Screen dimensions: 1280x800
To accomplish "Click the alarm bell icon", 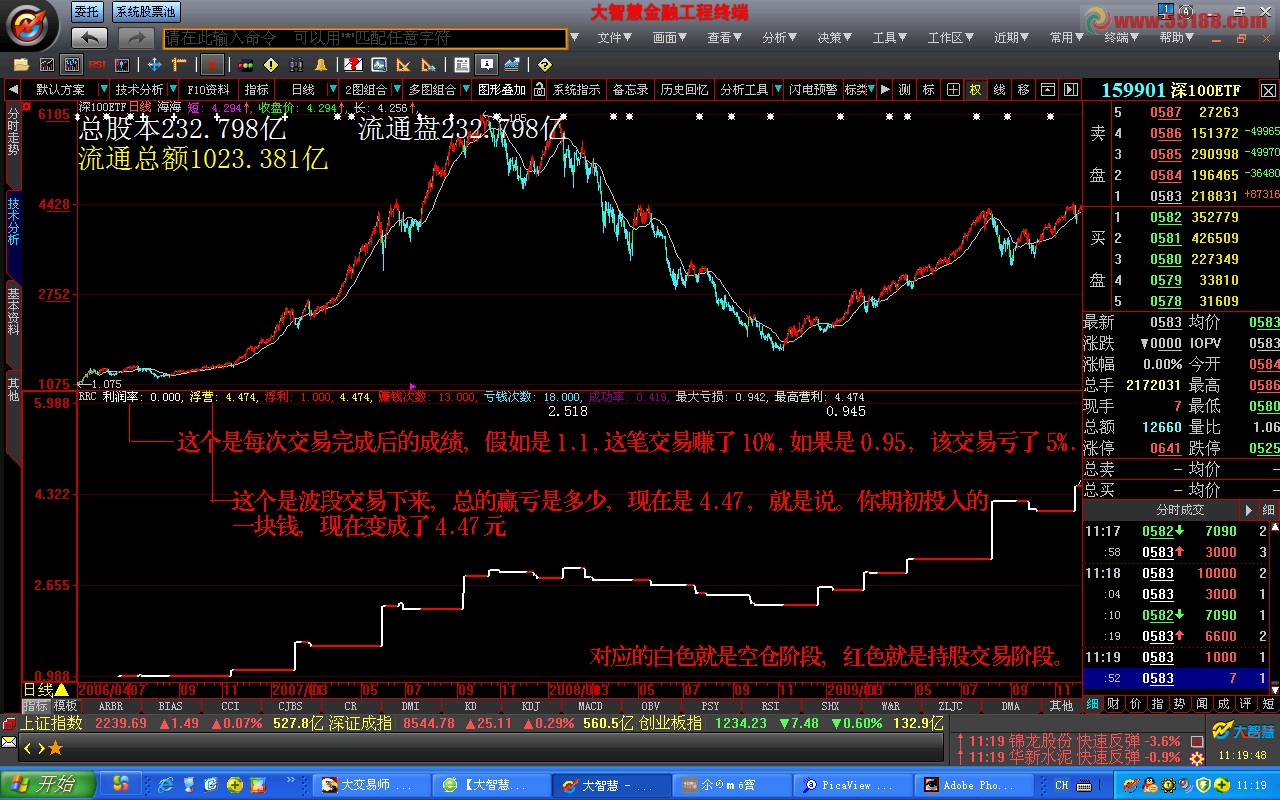I will pyautogui.click(x=321, y=65).
